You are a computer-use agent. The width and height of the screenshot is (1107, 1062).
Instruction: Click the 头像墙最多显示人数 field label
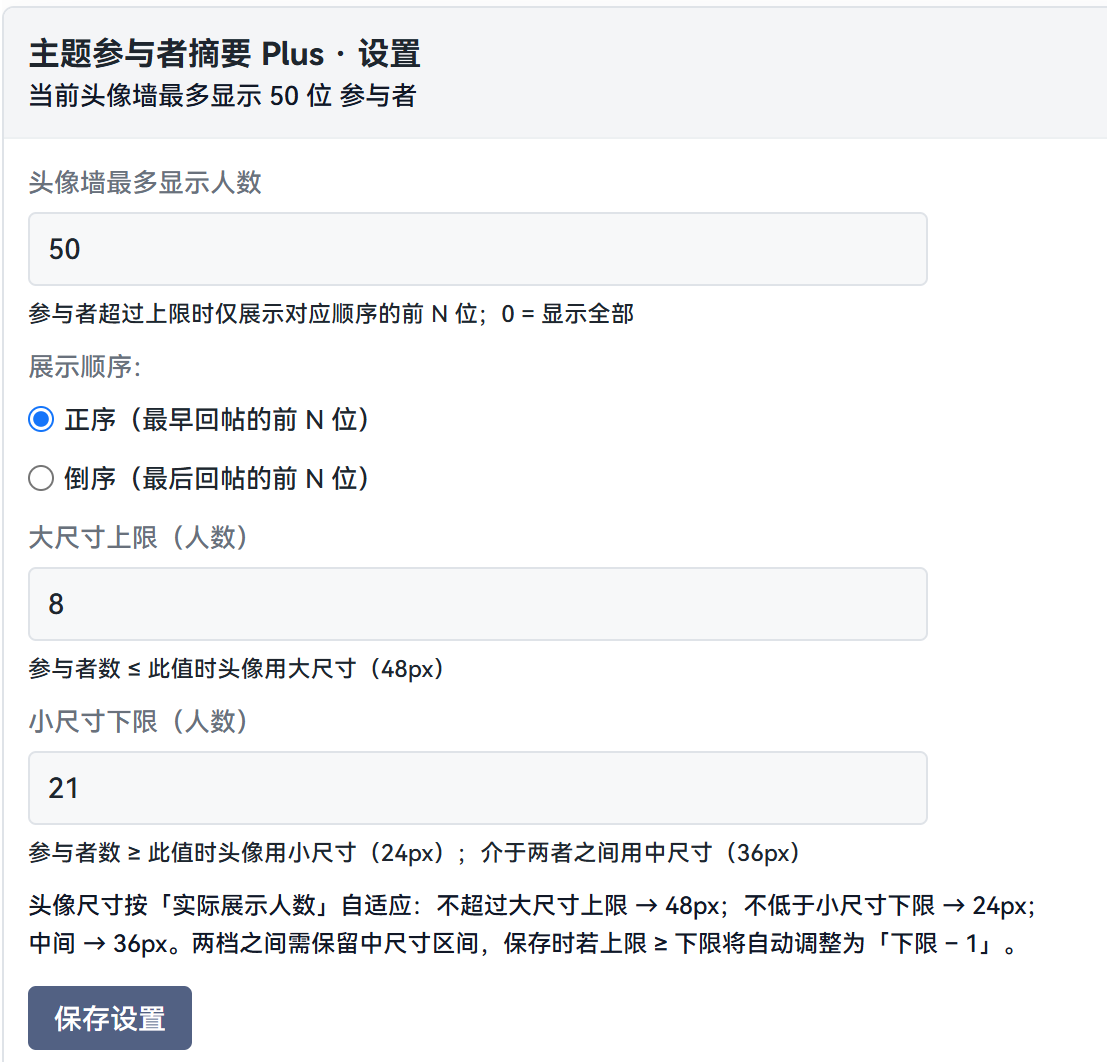coord(145,182)
